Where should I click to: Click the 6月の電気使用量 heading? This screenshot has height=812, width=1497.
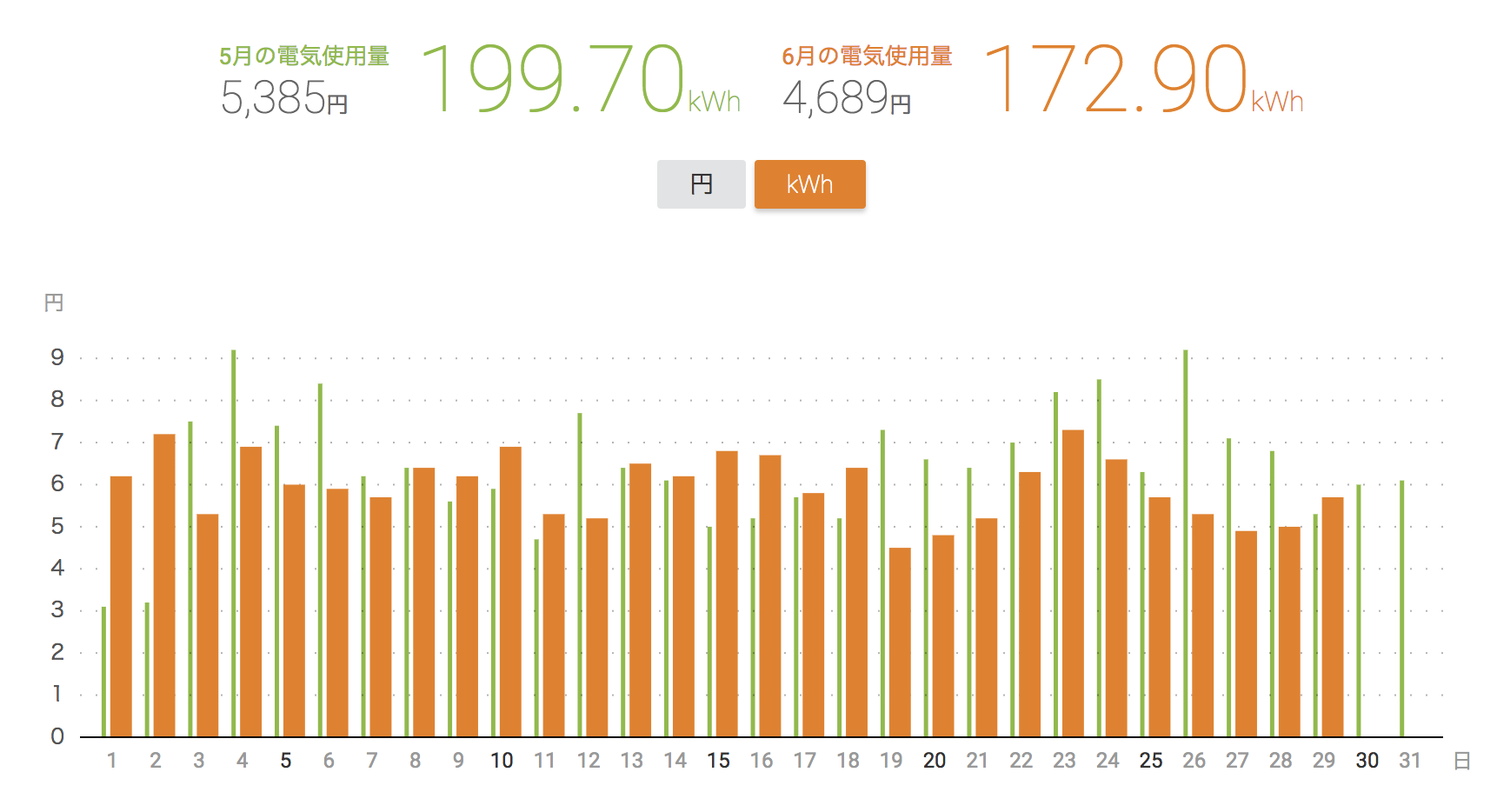tap(867, 57)
